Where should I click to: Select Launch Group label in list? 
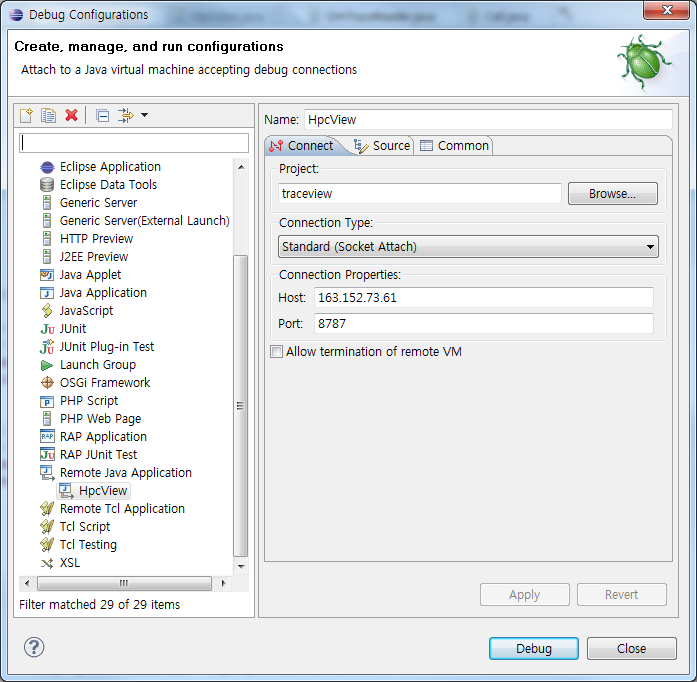98,365
